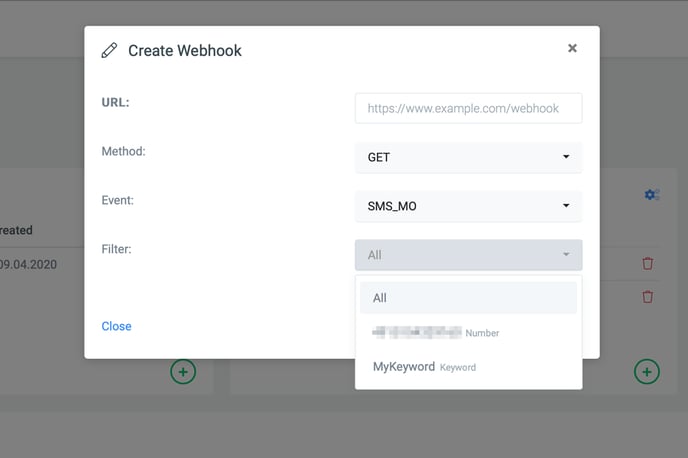Close the Create Webhook dialog with X
688x458 pixels.
[x=572, y=48]
